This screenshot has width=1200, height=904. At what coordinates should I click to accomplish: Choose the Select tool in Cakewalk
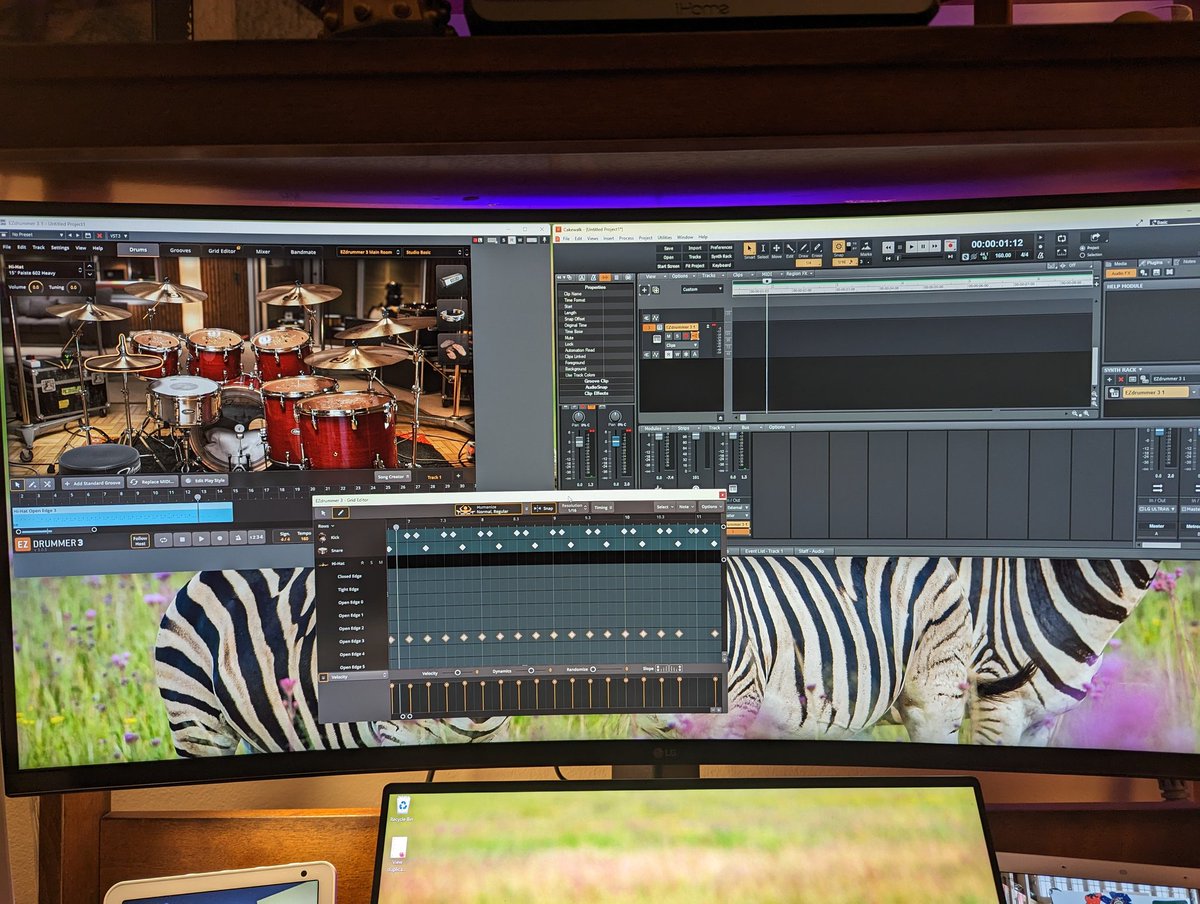763,249
